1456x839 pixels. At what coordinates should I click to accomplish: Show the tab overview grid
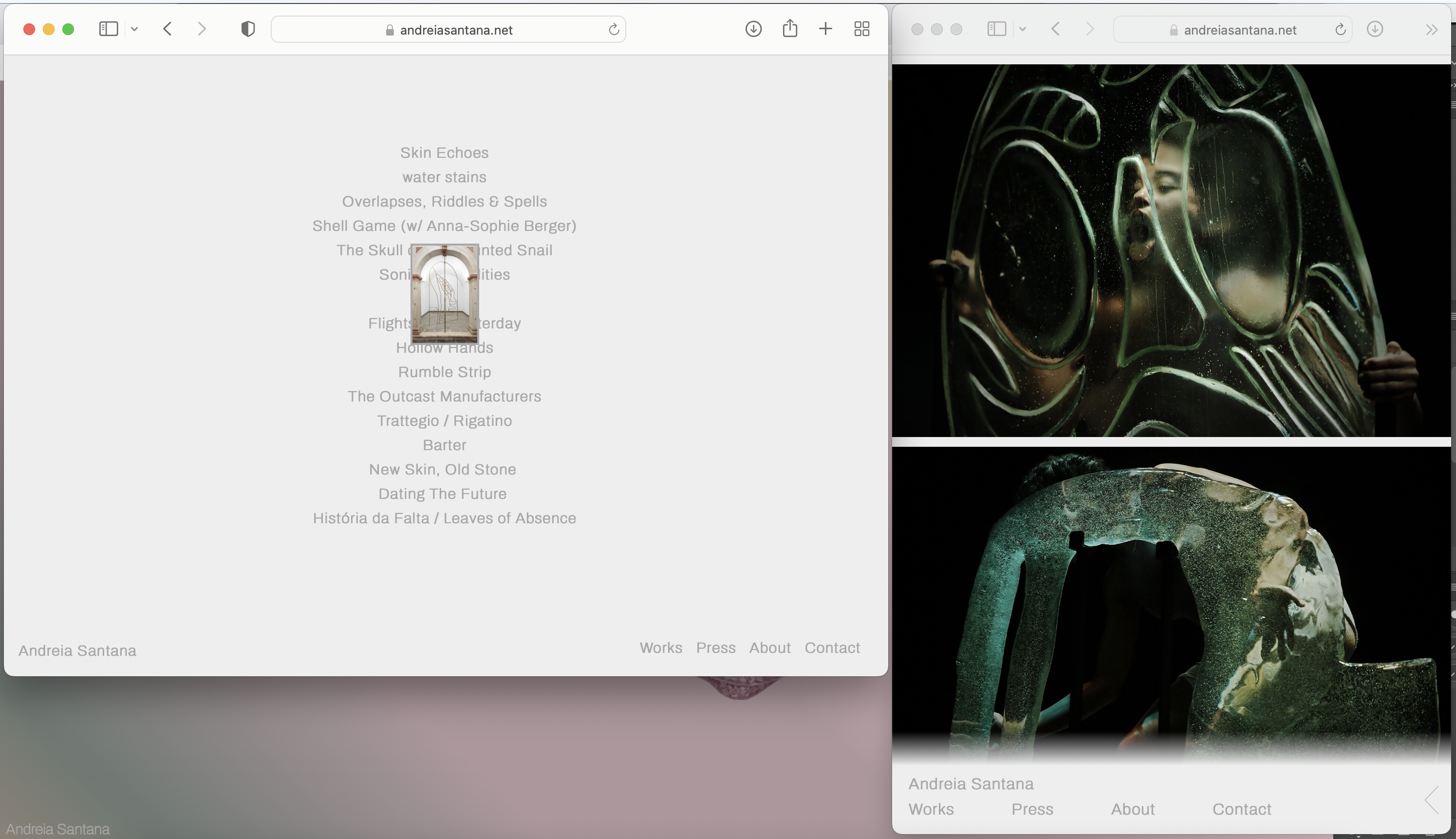pyautogui.click(x=861, y=29)
